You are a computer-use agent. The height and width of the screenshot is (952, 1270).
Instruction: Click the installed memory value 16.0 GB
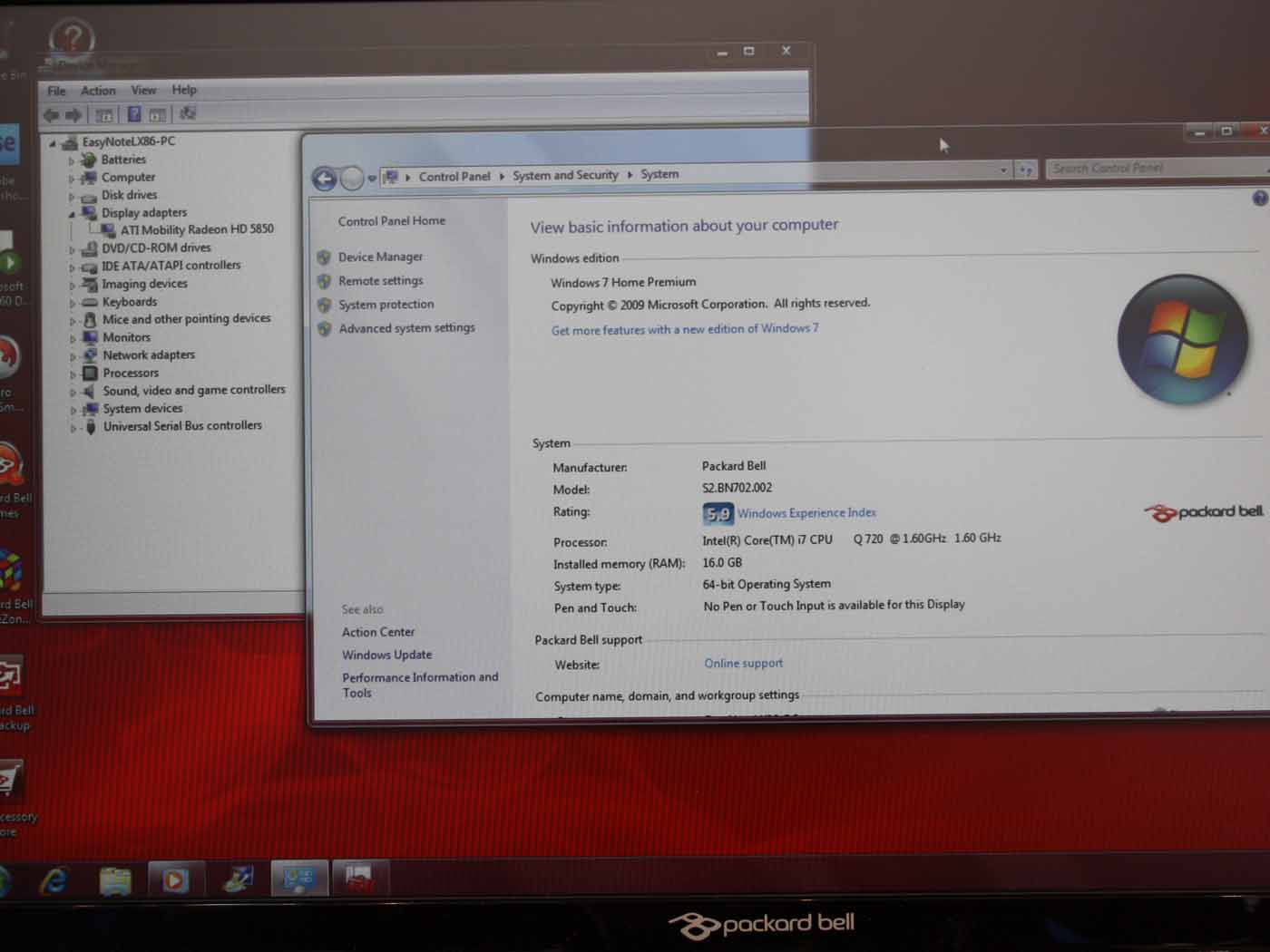pos(722,562)
